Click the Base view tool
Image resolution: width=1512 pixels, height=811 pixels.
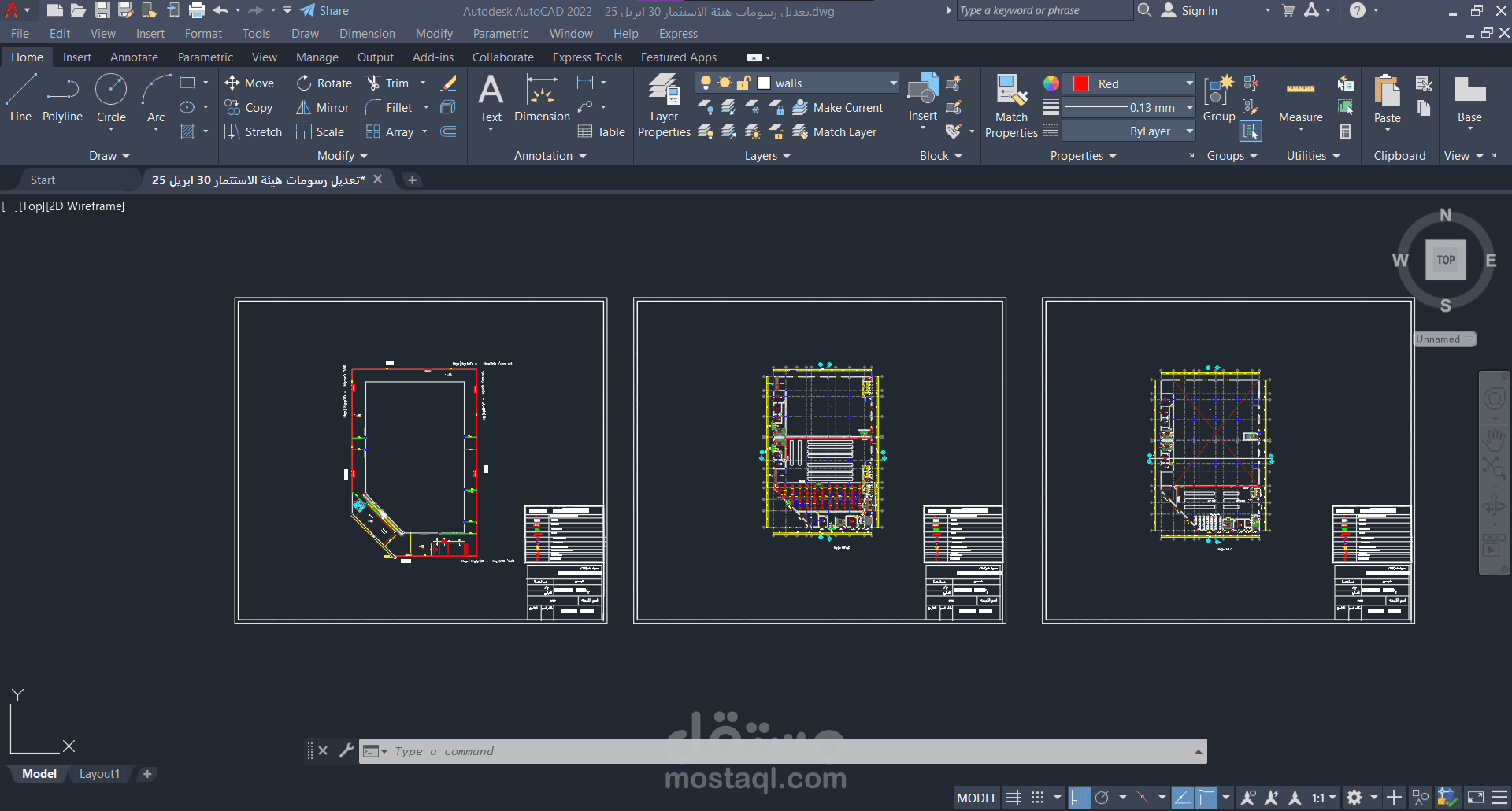click(x=1469, y=99)
